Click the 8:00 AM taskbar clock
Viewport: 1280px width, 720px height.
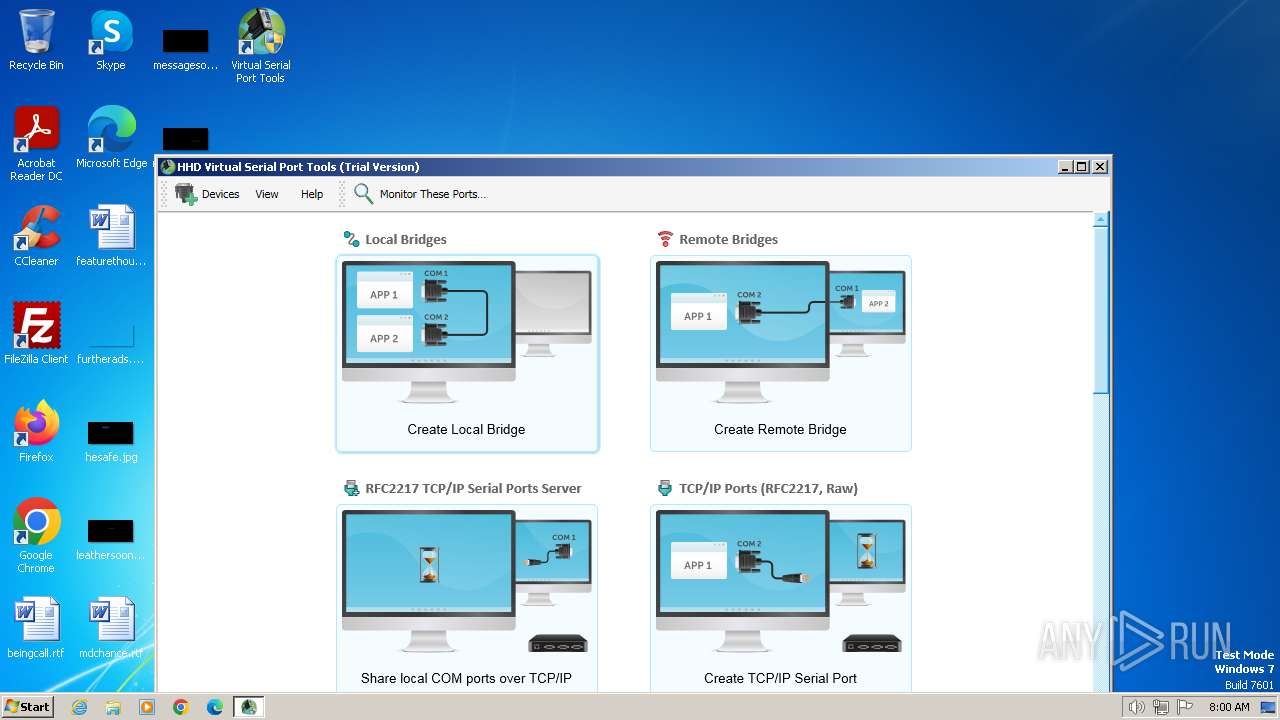[x=1229, y=707]
